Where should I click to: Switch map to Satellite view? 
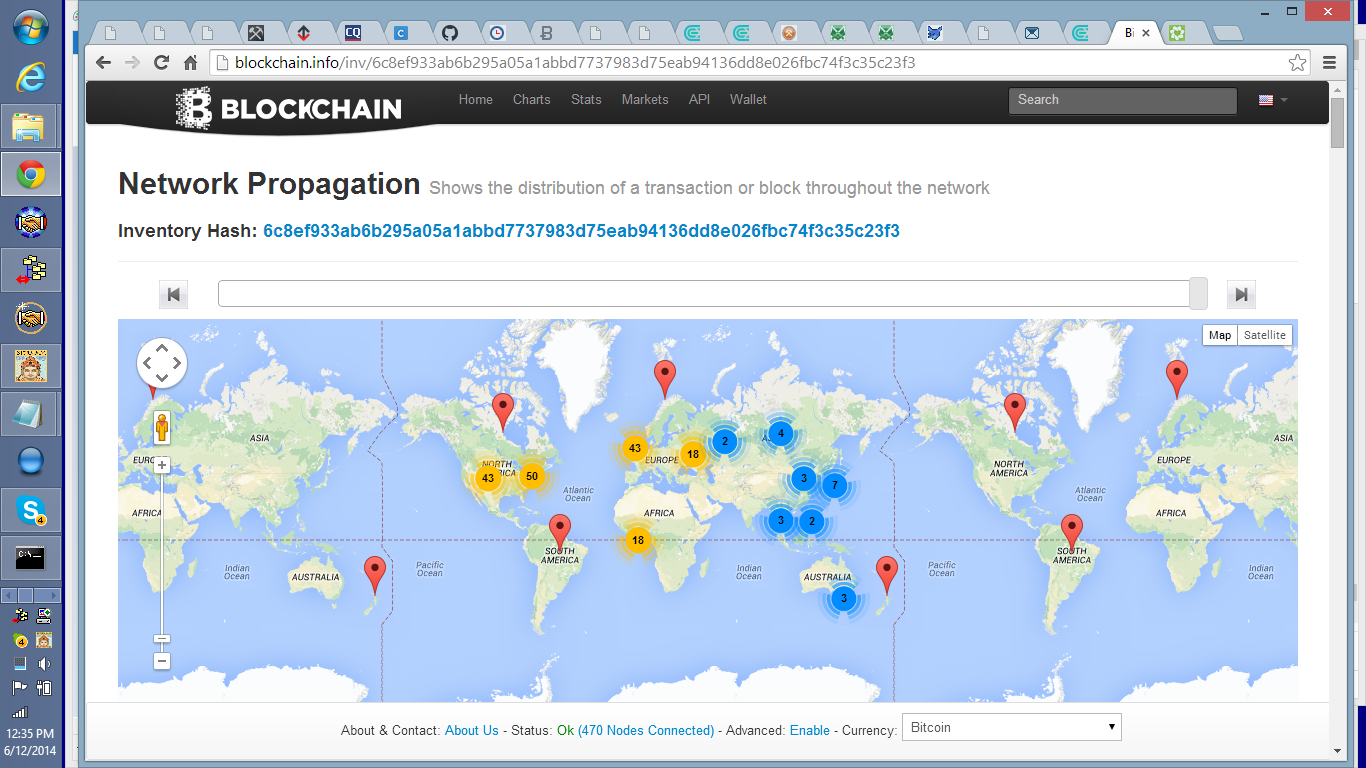[1264, 335]
